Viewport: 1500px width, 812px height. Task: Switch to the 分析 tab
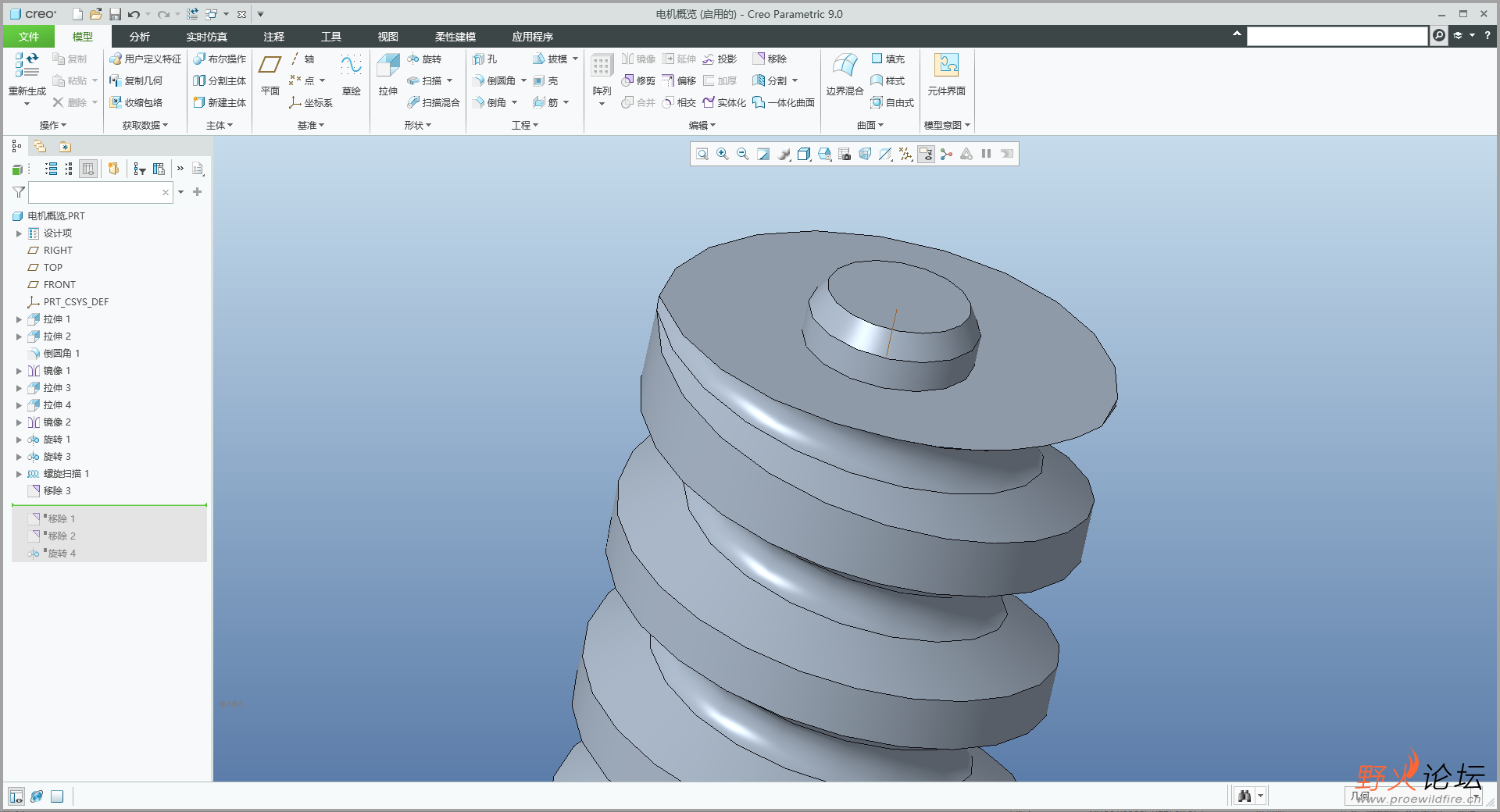coord(140,37)
